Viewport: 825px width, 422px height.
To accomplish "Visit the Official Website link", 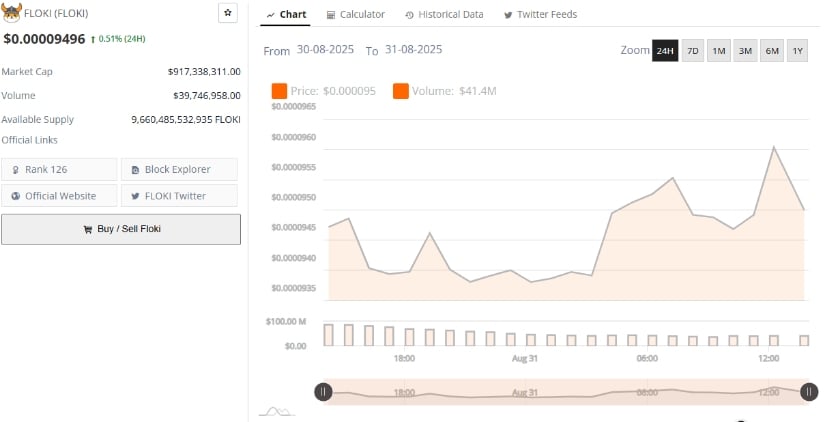I will [59, 196].
